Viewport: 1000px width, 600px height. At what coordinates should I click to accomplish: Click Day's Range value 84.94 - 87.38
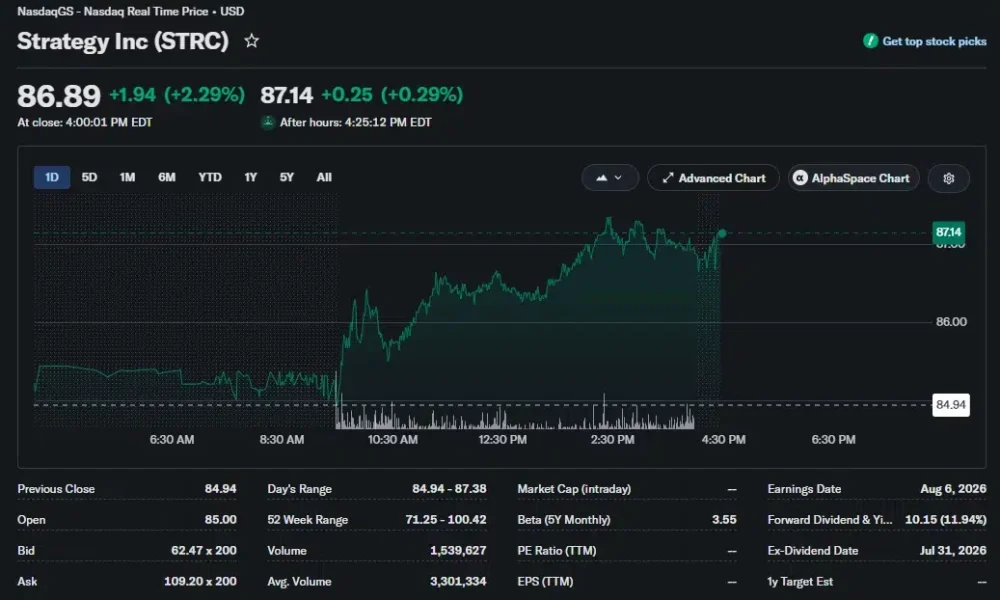[x=449, y=489]
